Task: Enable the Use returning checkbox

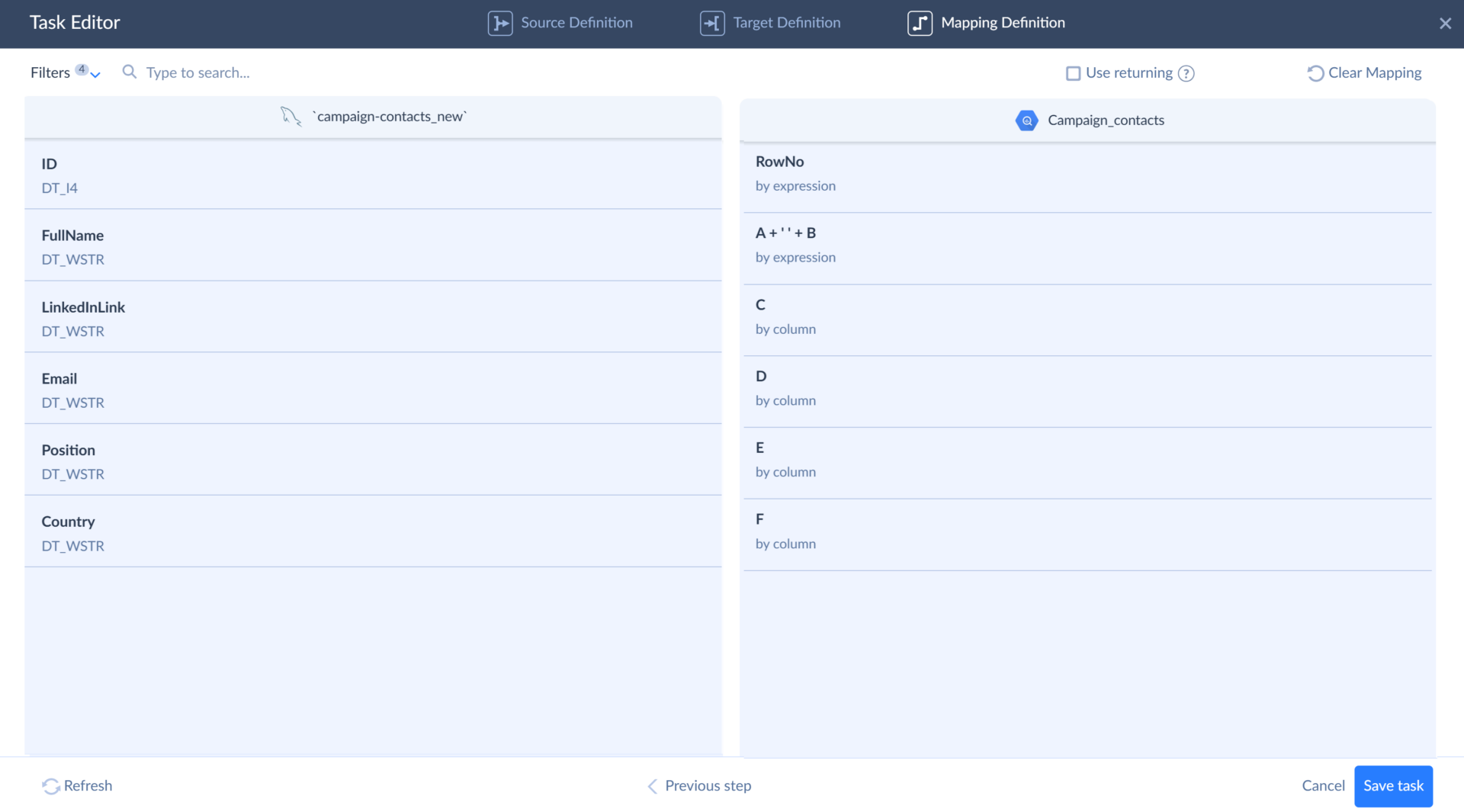Action: point(1074,73)
